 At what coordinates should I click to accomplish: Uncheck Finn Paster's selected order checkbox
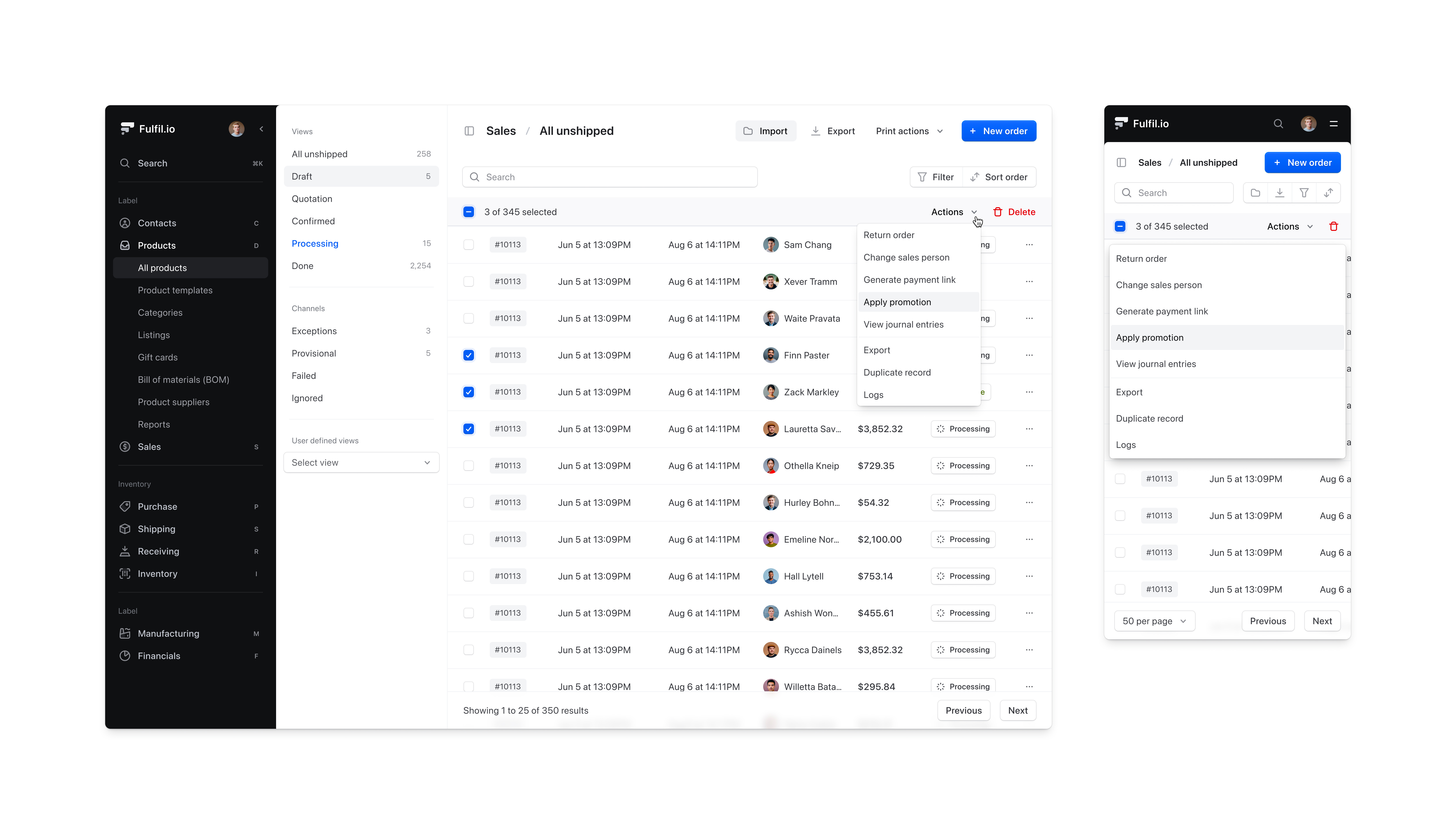[x=469, y=355]
